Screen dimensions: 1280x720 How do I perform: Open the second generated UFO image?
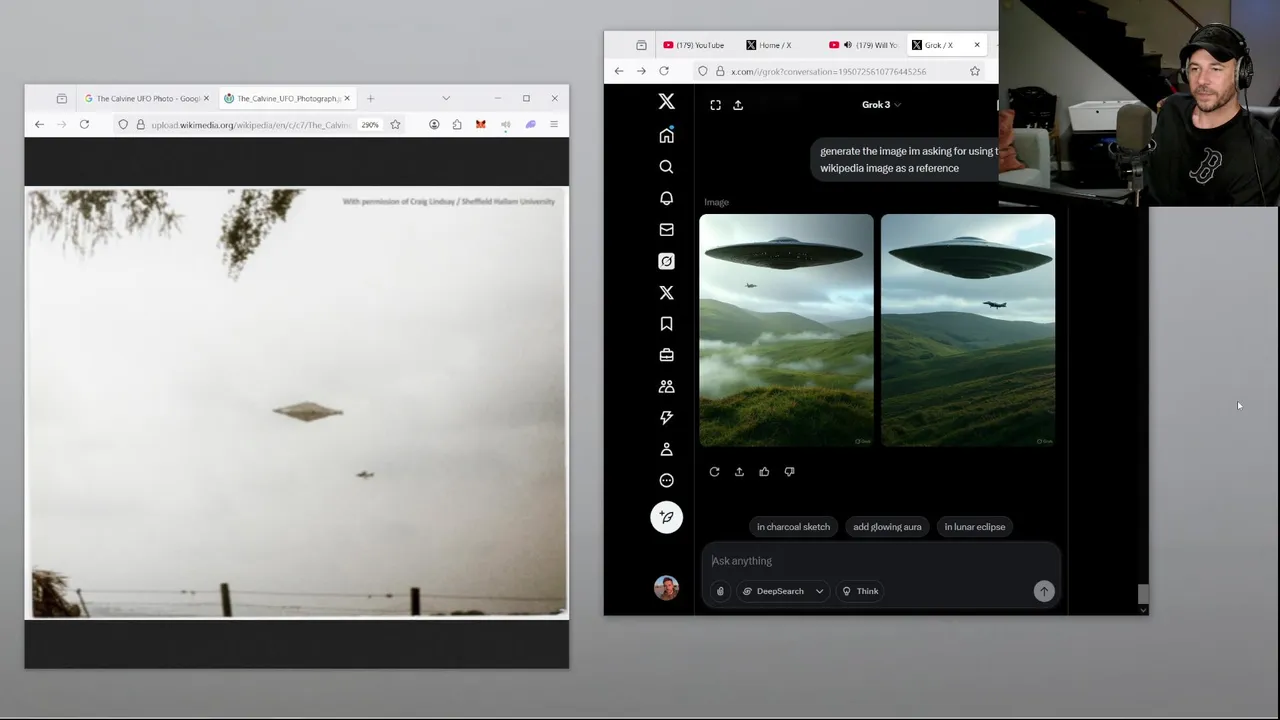(x=968, y=330)
